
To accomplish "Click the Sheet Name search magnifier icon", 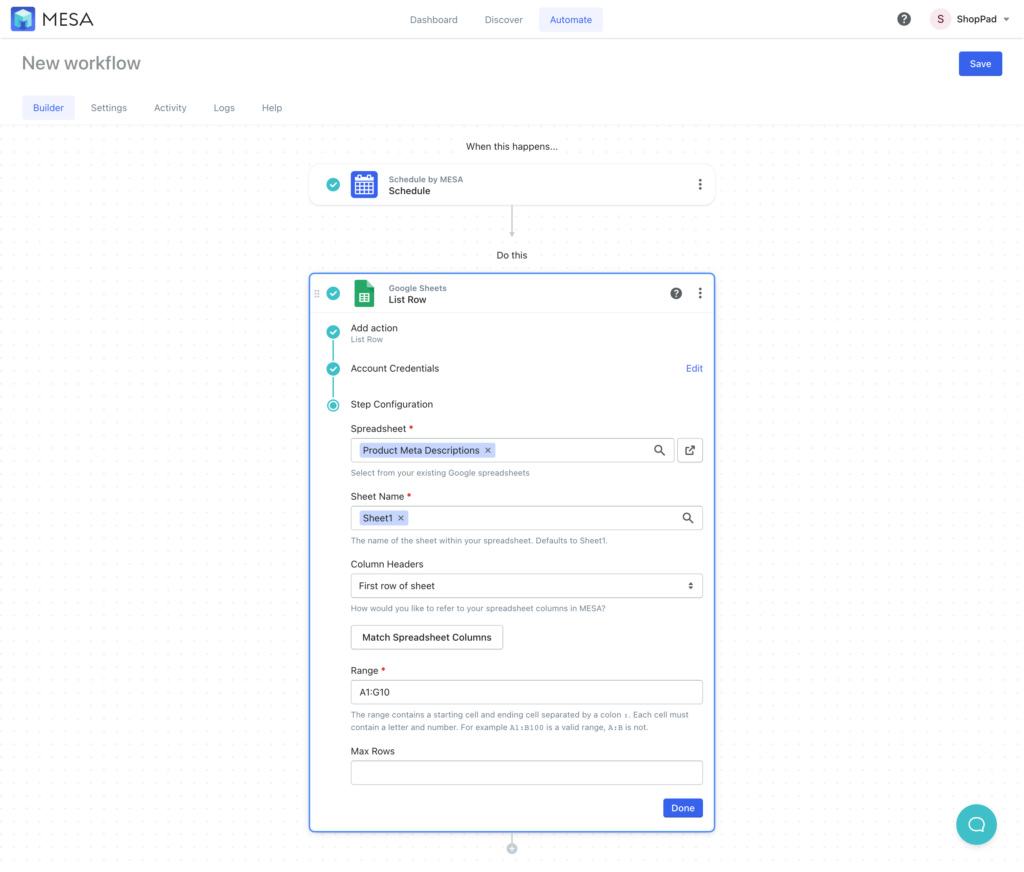I will (x=688, y=517).
